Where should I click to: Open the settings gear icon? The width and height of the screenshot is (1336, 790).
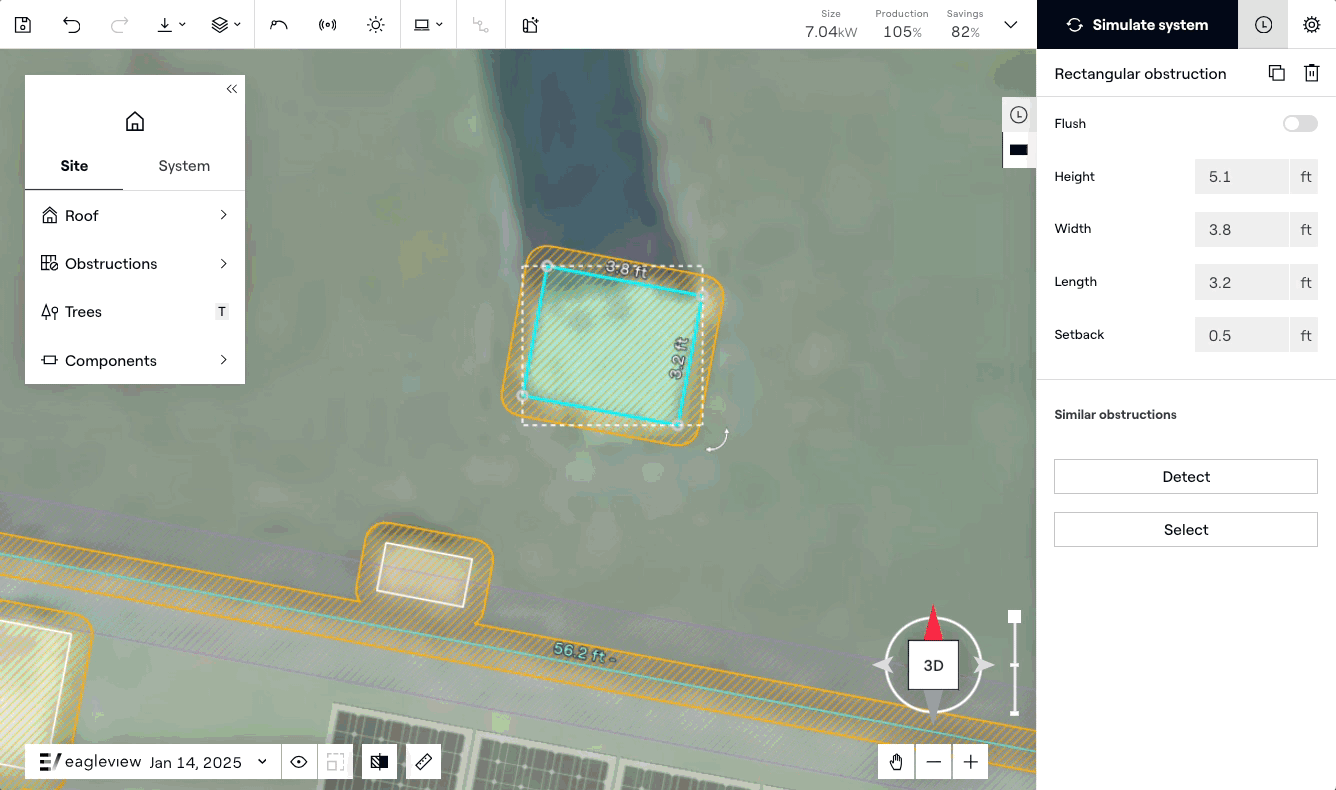(1311, 25)
